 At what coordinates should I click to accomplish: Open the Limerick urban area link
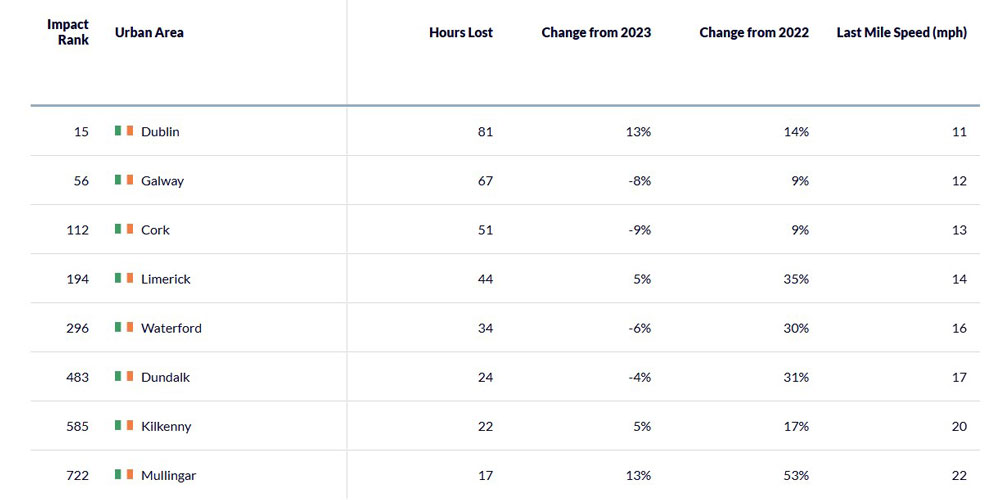pyautogui.click(x=165, y=278)
